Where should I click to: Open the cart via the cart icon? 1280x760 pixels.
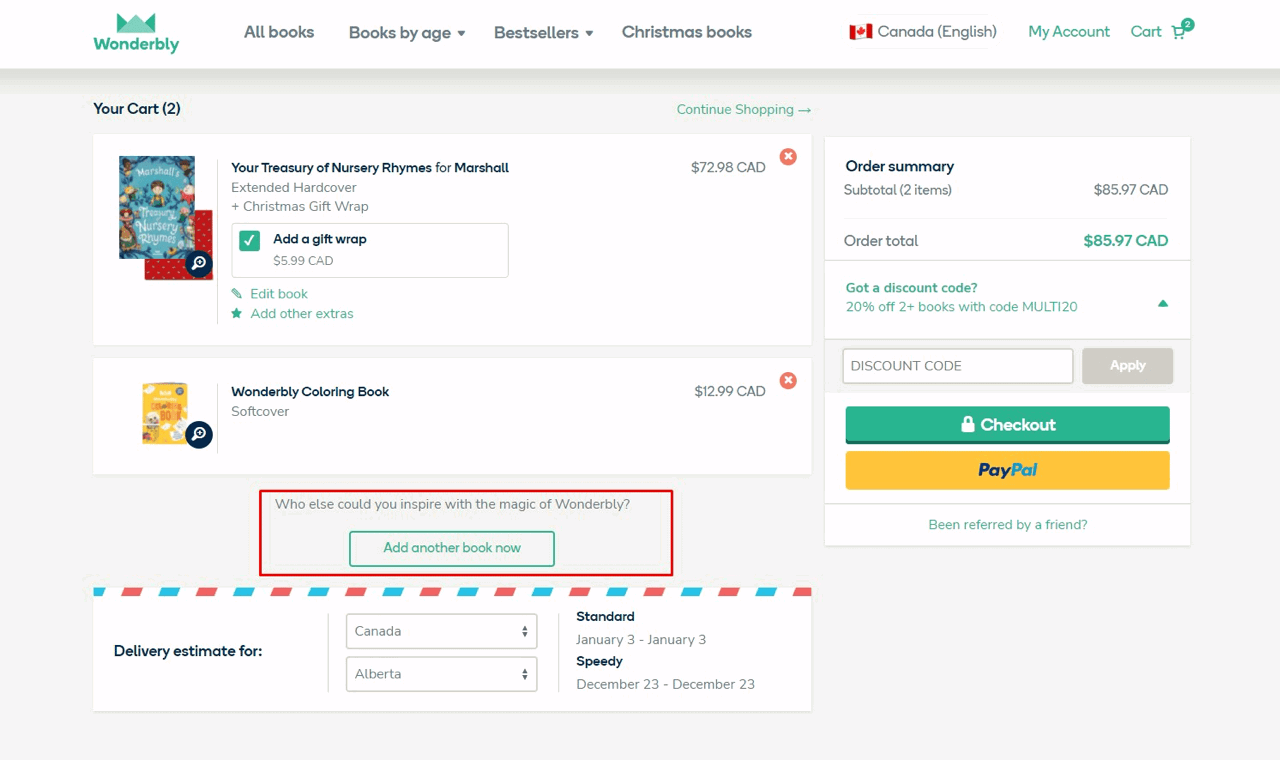tap(1178, 32)
